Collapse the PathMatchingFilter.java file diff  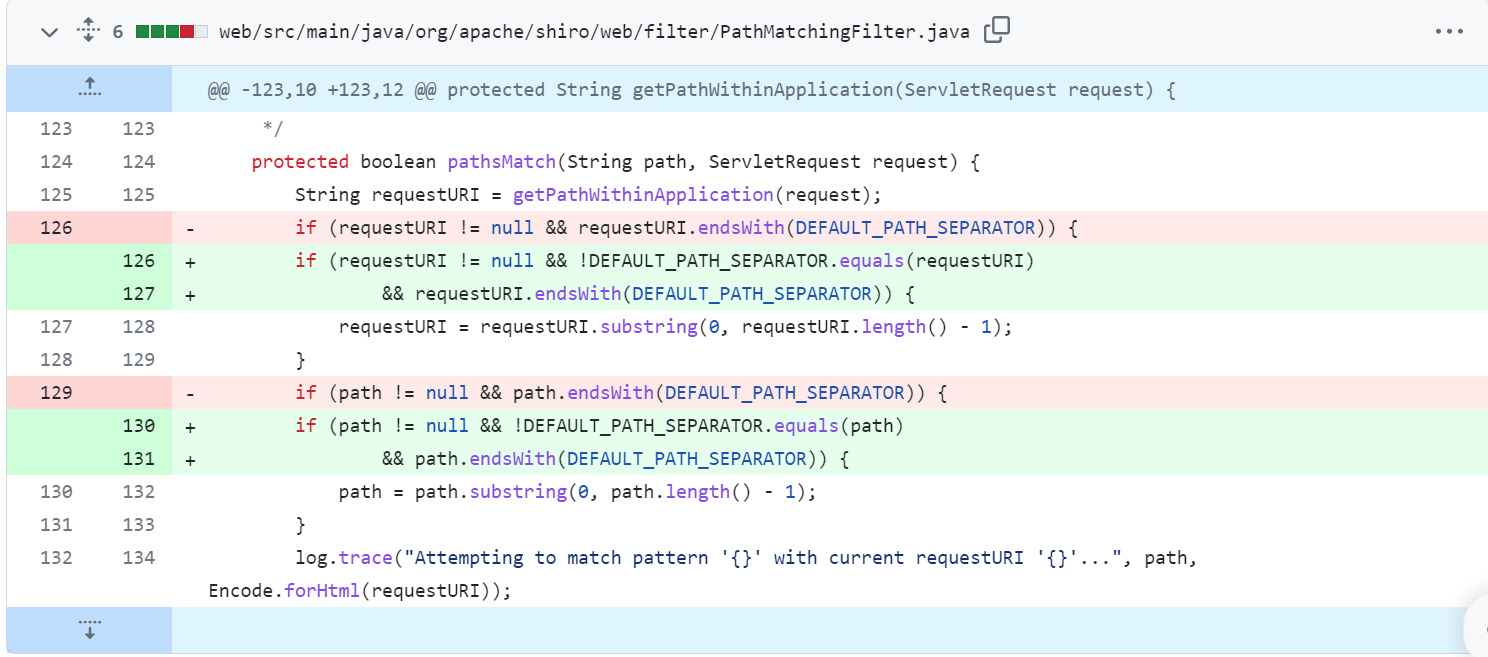pyautogui.click(x=49, y=32)
